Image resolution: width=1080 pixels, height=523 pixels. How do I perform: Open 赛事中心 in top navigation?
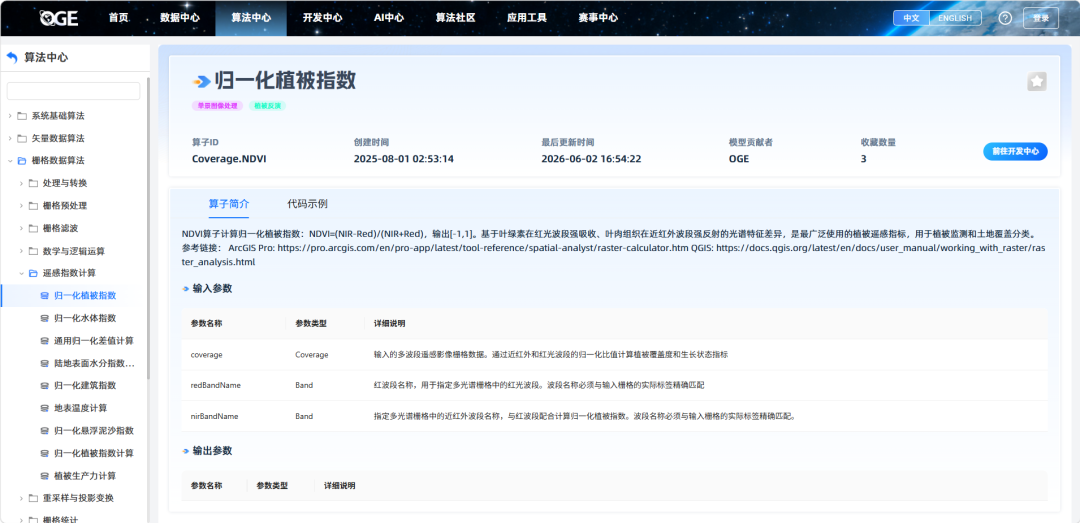[598, 18]
